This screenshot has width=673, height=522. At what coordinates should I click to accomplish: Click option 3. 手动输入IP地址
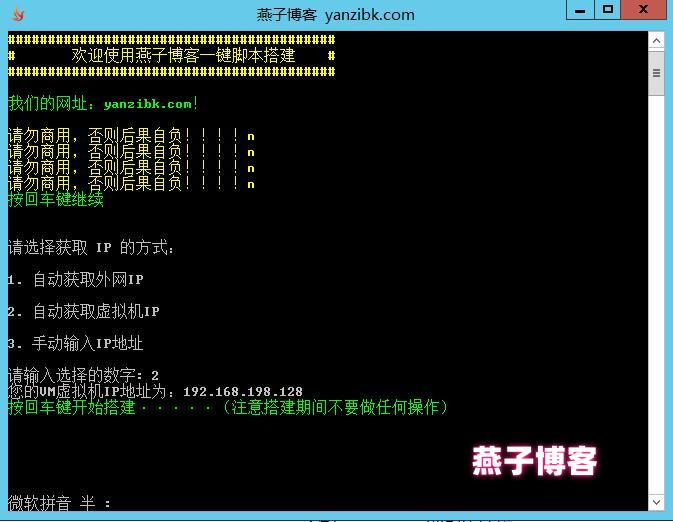[76, 343]
